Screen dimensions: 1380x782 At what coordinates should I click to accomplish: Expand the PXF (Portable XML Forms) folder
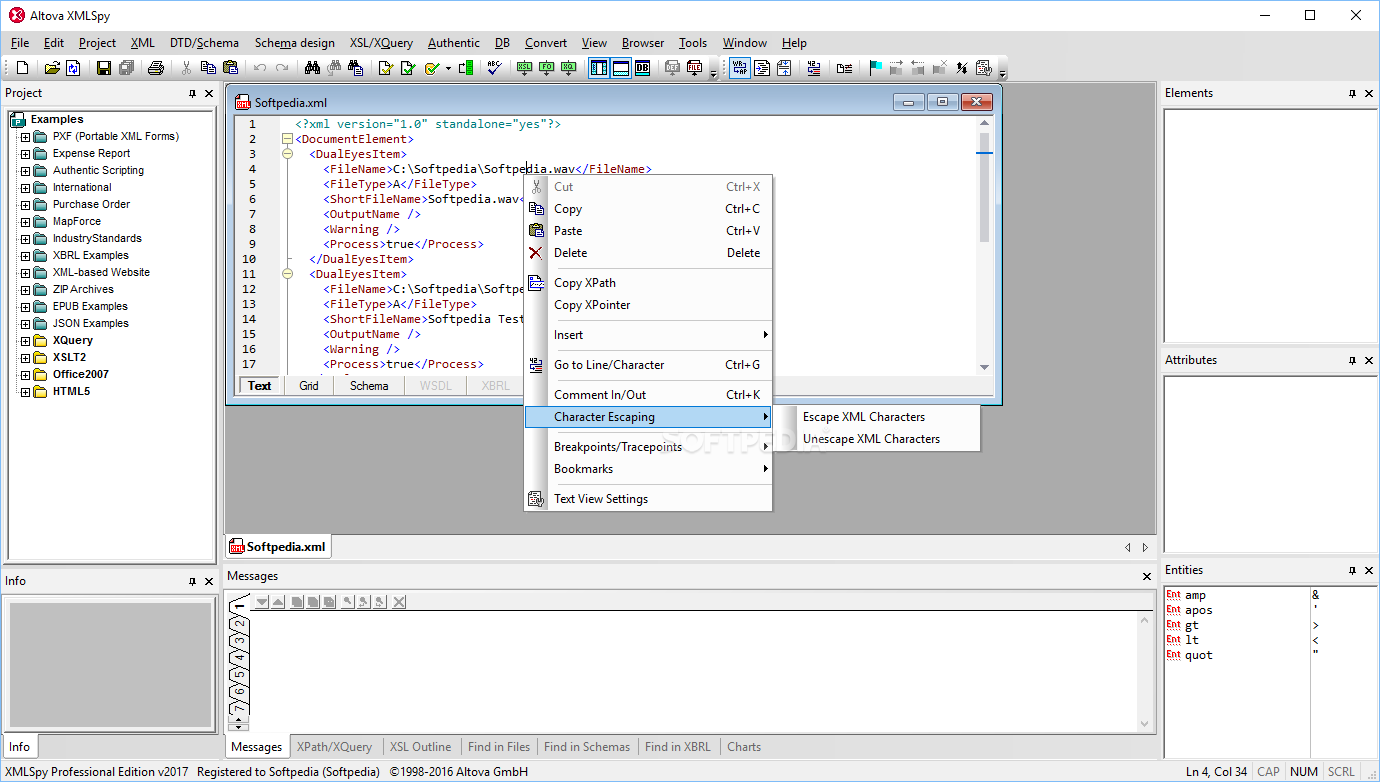click(x=26, y=137)
